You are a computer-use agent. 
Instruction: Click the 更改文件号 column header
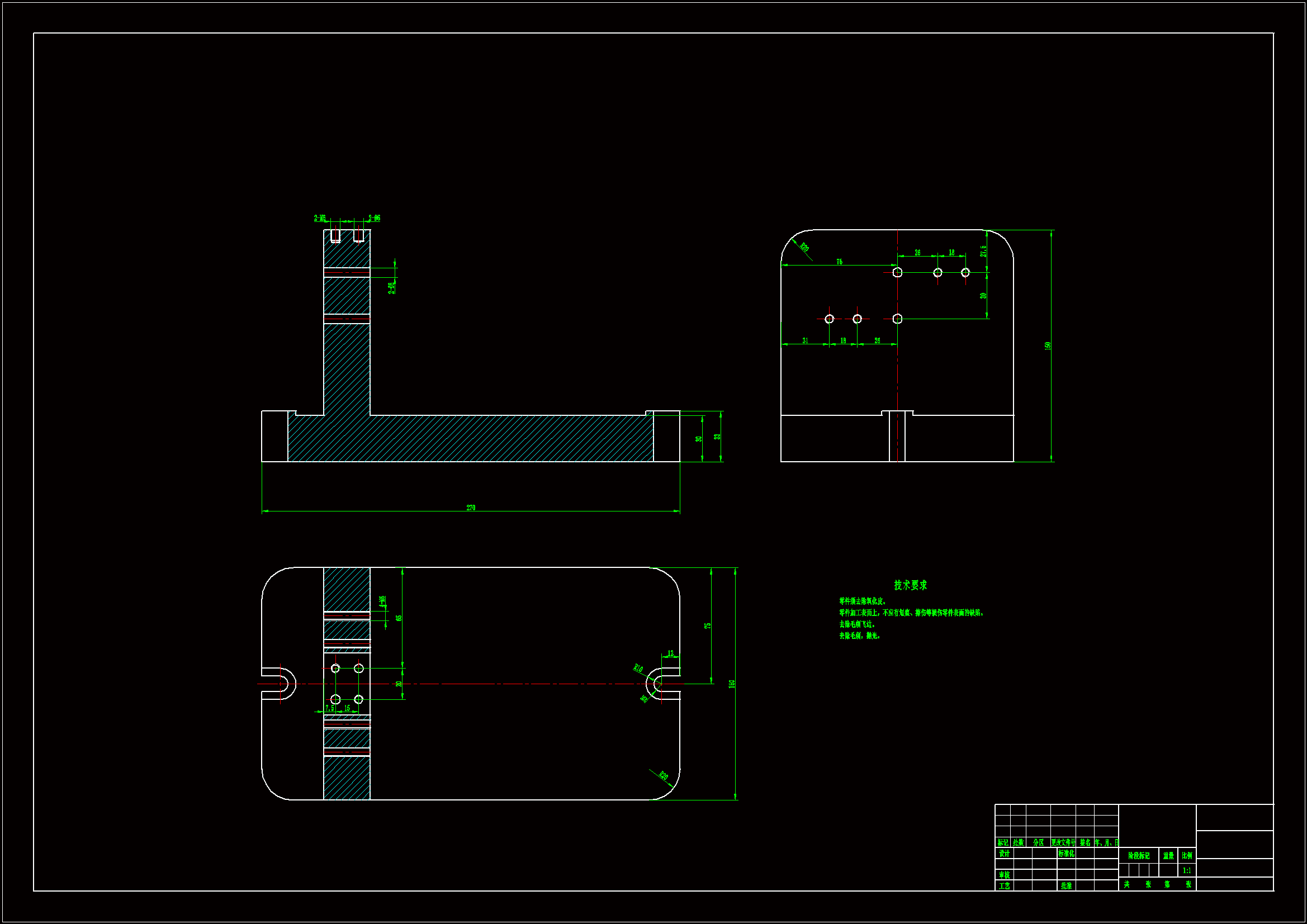pos(1063,842)
